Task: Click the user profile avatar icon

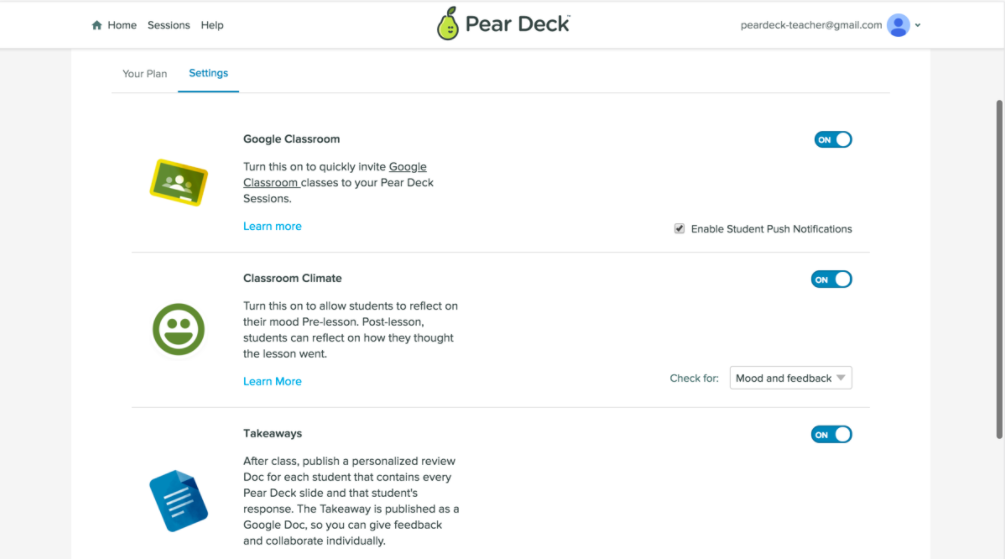Action: point(898,25)
